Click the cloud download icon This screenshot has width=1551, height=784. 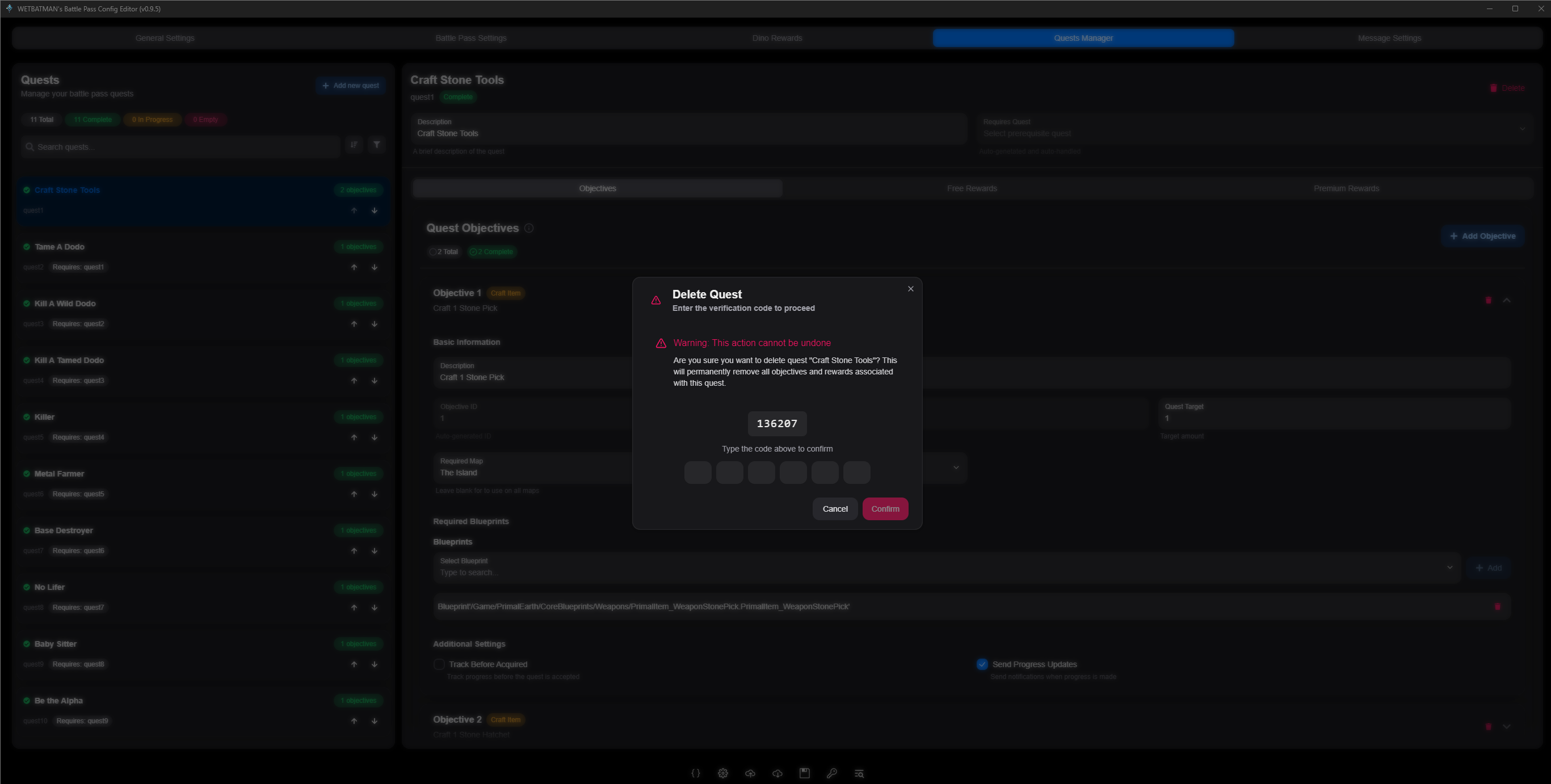click(x=777, y=773)
